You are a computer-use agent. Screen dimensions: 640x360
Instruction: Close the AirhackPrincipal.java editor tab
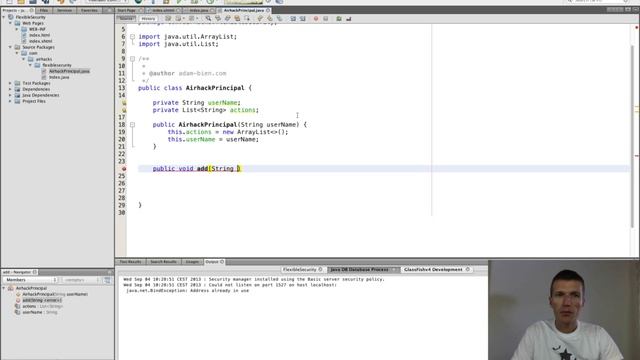[268, 10]
